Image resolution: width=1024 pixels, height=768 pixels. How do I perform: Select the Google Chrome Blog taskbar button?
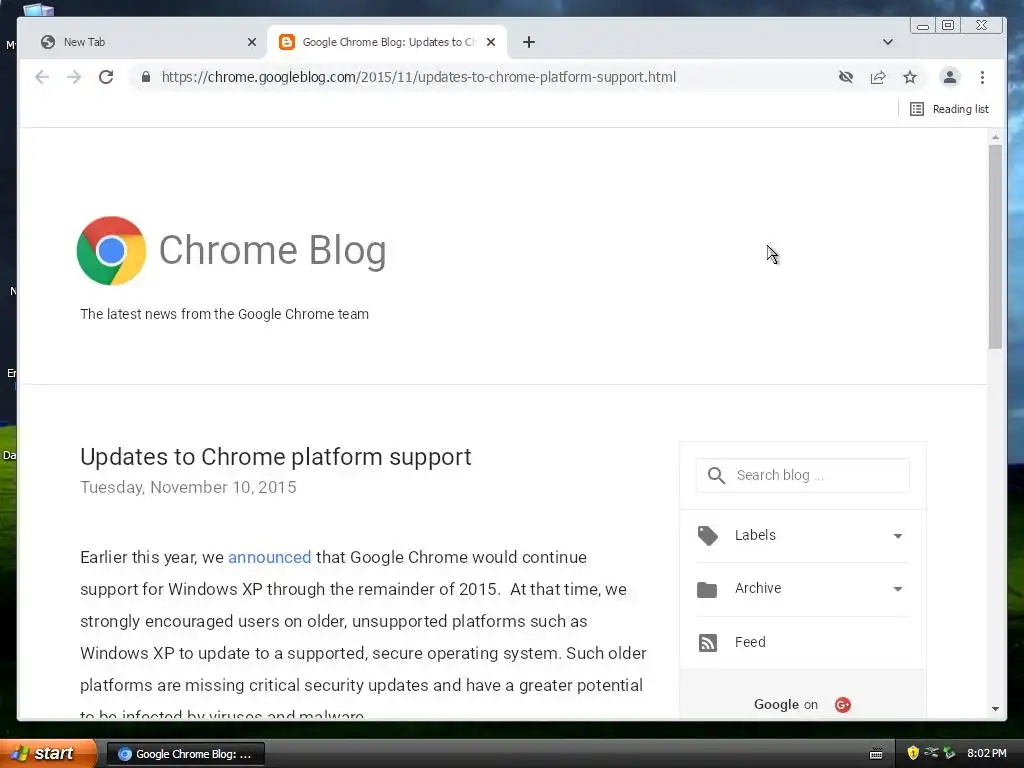point(185,754)
